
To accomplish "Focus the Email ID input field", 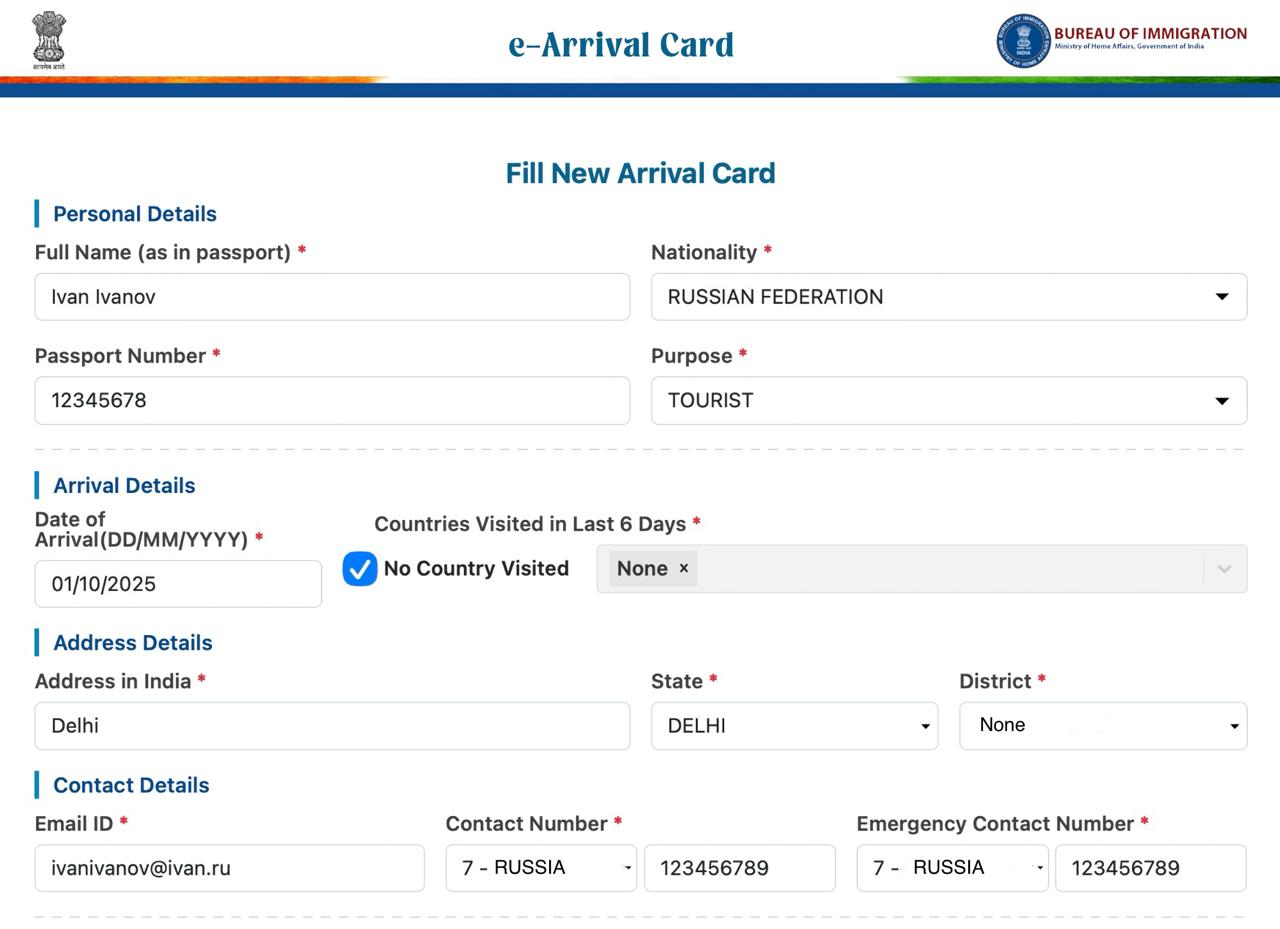I will (229, 868).
